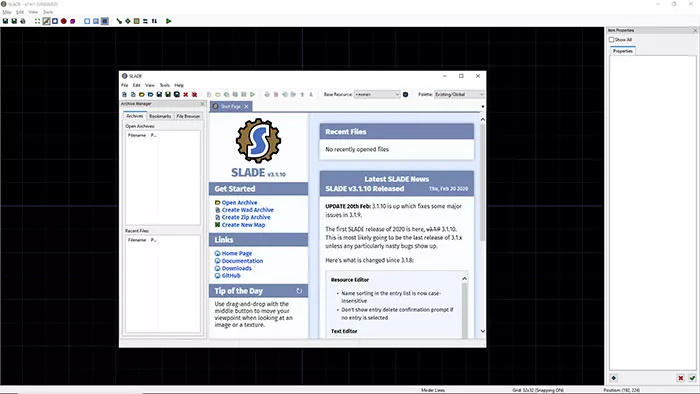700x394 pixels.
Task: Open the Downloads link
Action: [x=237, y=268]
